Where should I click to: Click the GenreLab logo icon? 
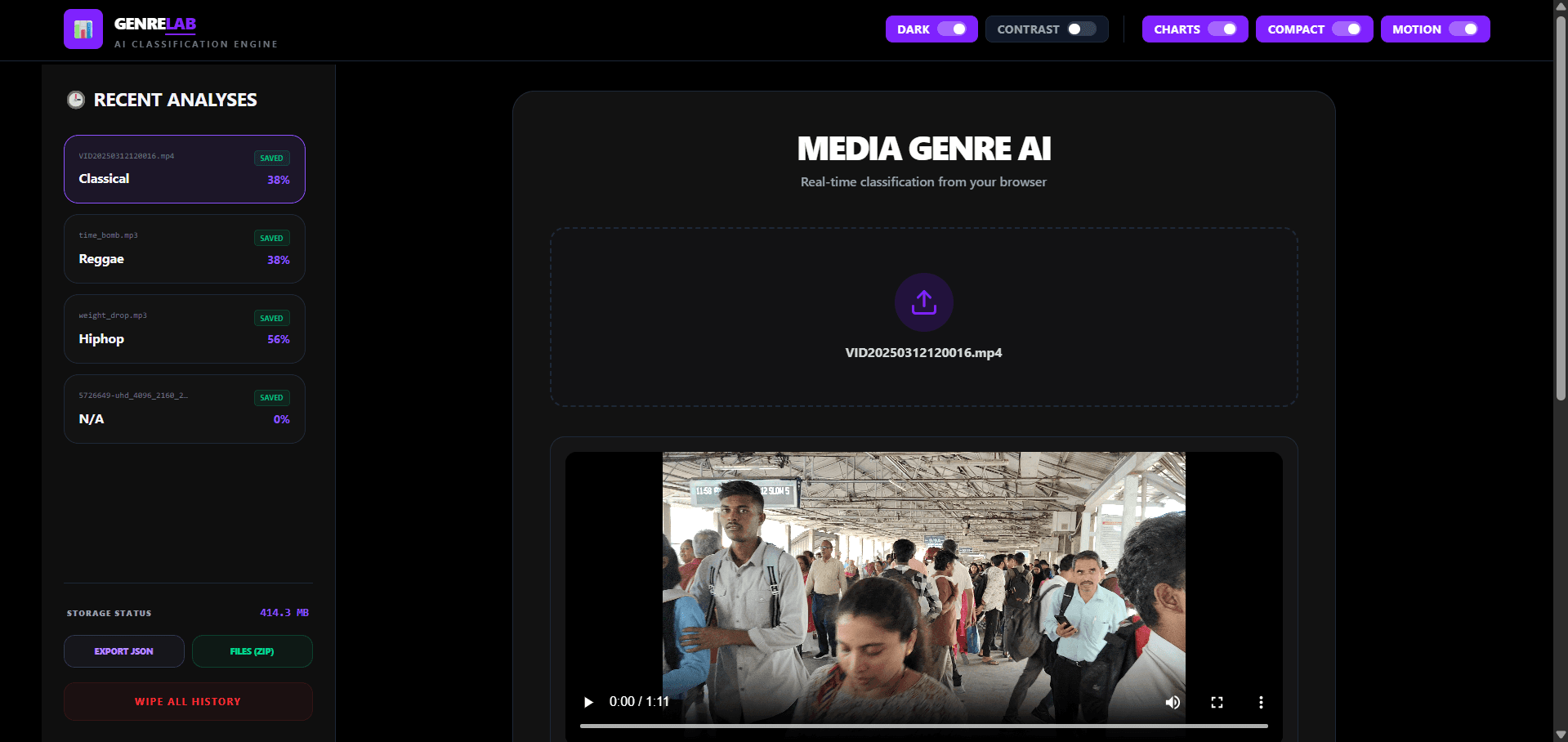point(83,29)
